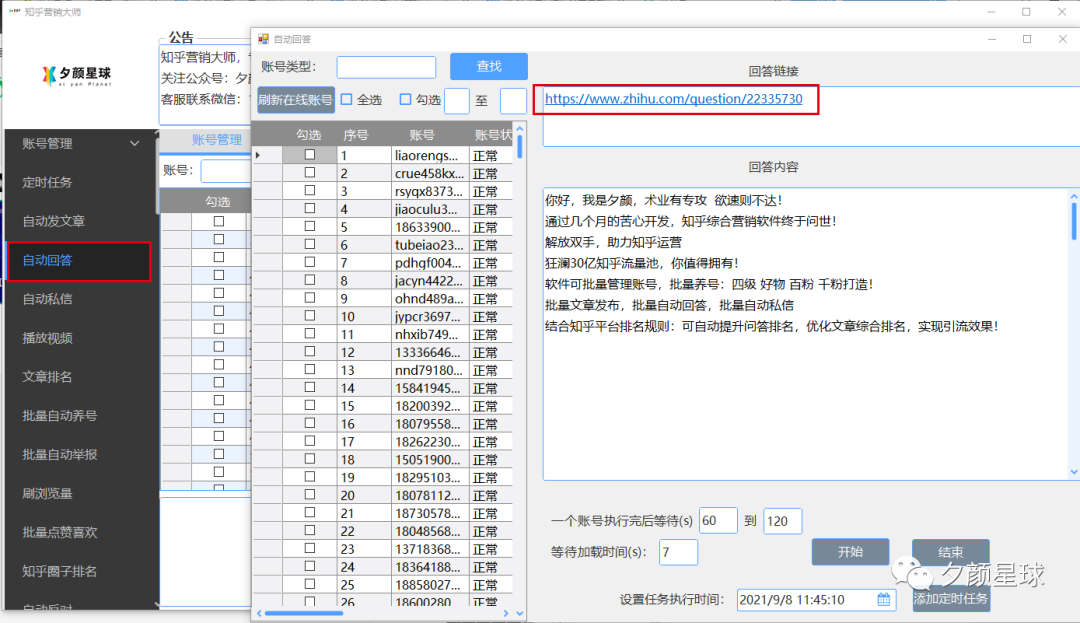This screenshot has width=1080, height=623.
Task: Maximize the 自动回答 window
Action: [x=1027, y=39]
